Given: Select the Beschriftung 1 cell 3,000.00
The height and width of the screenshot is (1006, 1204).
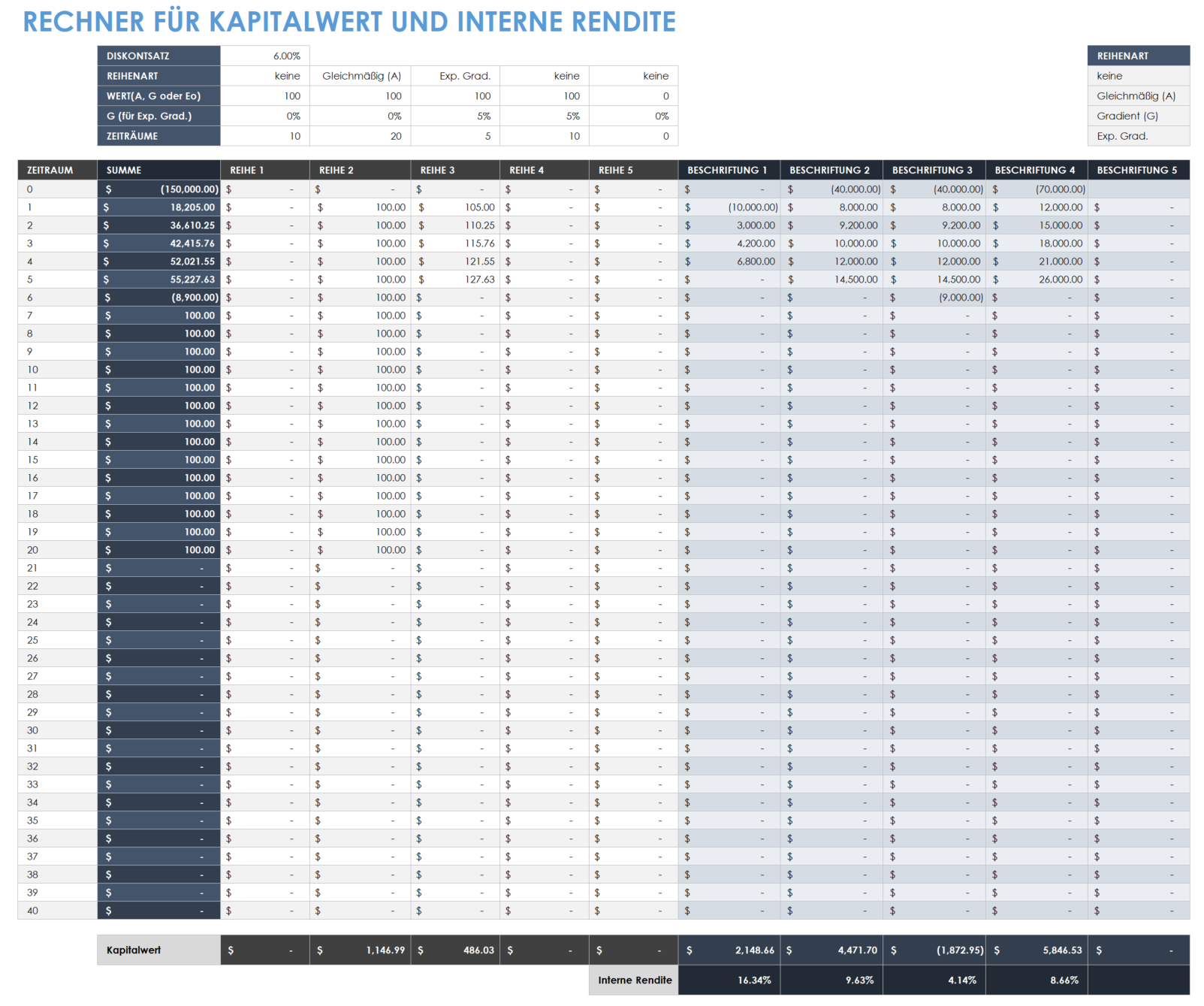Looking at the screenshot, I should pyautogui.click(x=729, y=225).
